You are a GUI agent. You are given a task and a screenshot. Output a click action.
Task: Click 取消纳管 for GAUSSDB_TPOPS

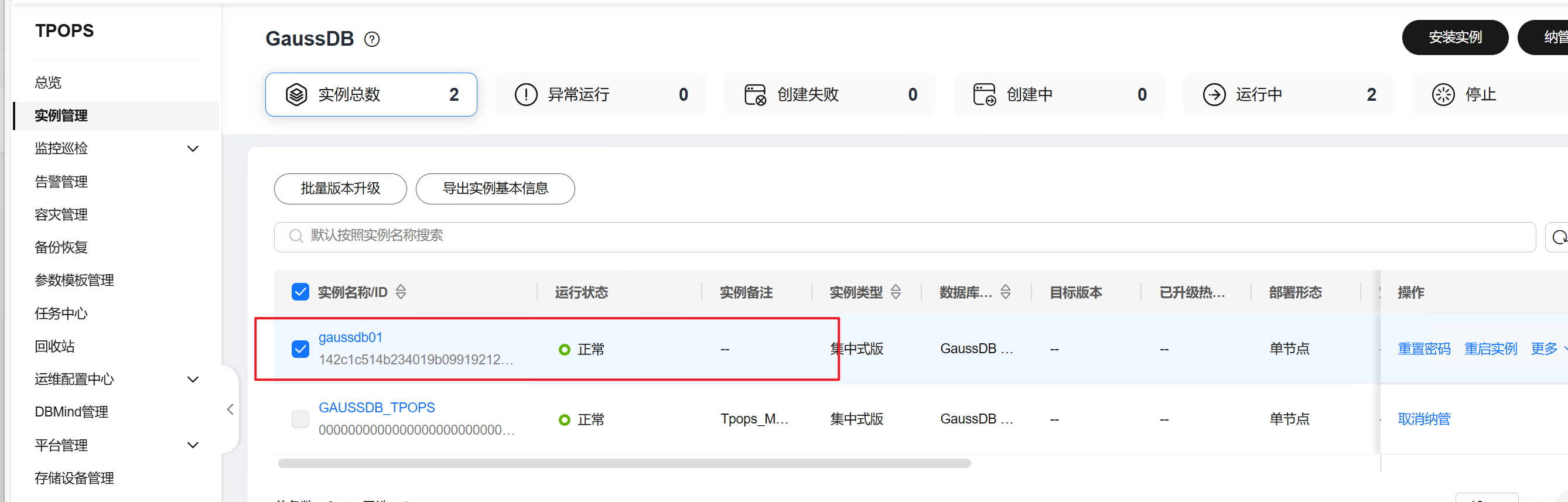pos(1424,419)
